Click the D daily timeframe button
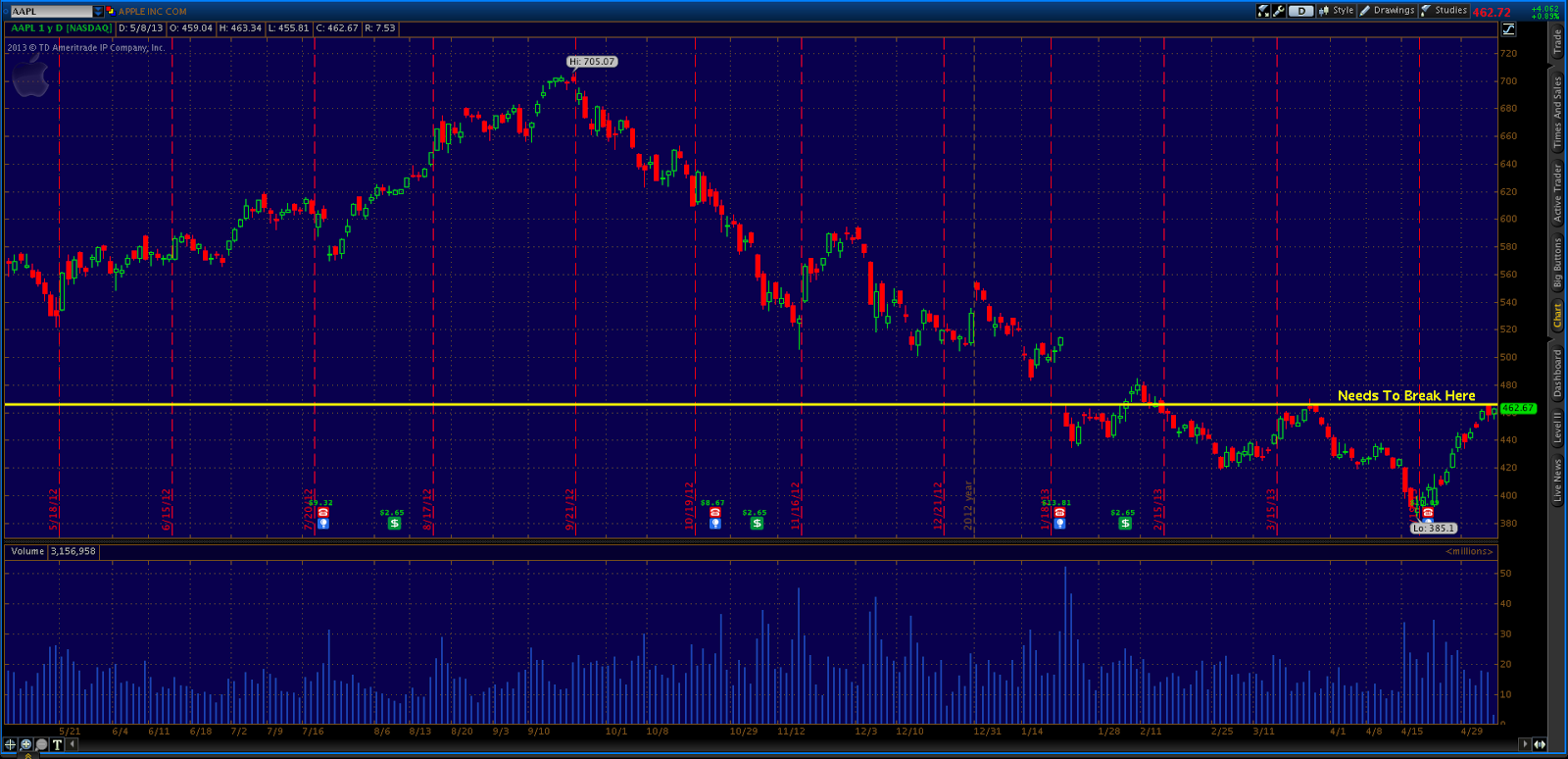 coord(1300,11)
